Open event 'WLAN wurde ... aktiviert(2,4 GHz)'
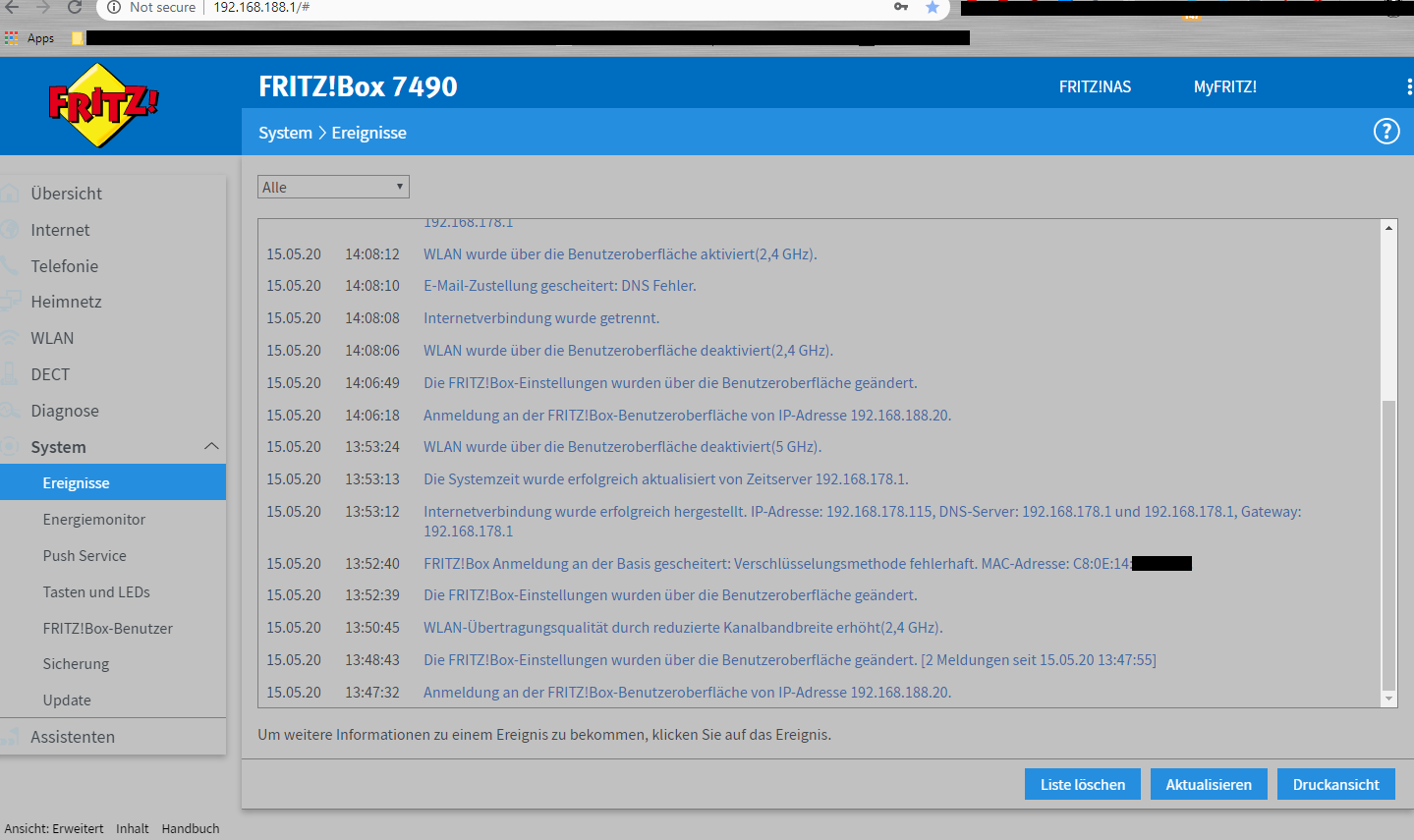The height and width of the screenshot is (840, 1414). (x=620, y=253)
